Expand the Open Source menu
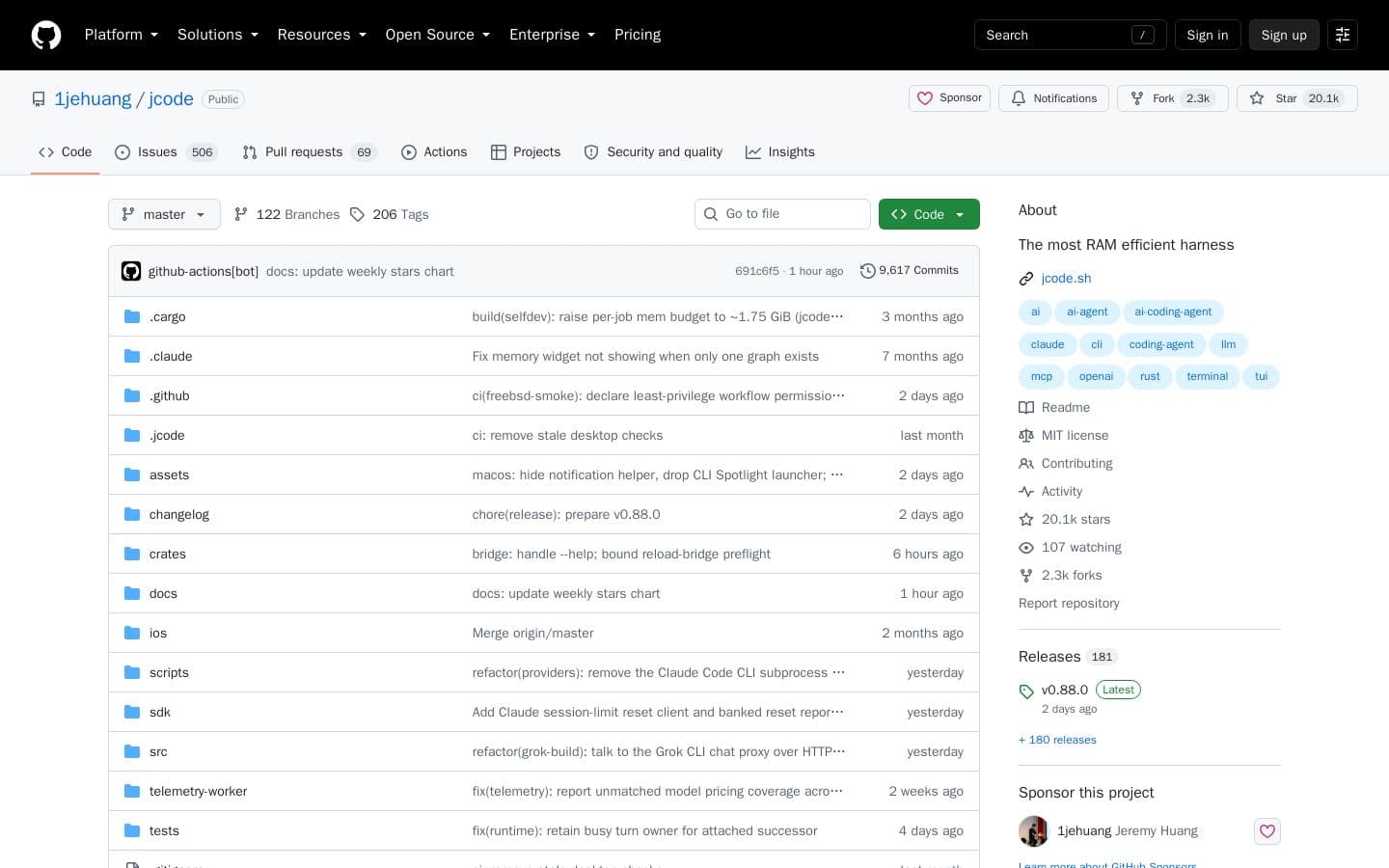The height and width of the screenshot is (868, 1389). pyautogui.click(x=438, y=35)
